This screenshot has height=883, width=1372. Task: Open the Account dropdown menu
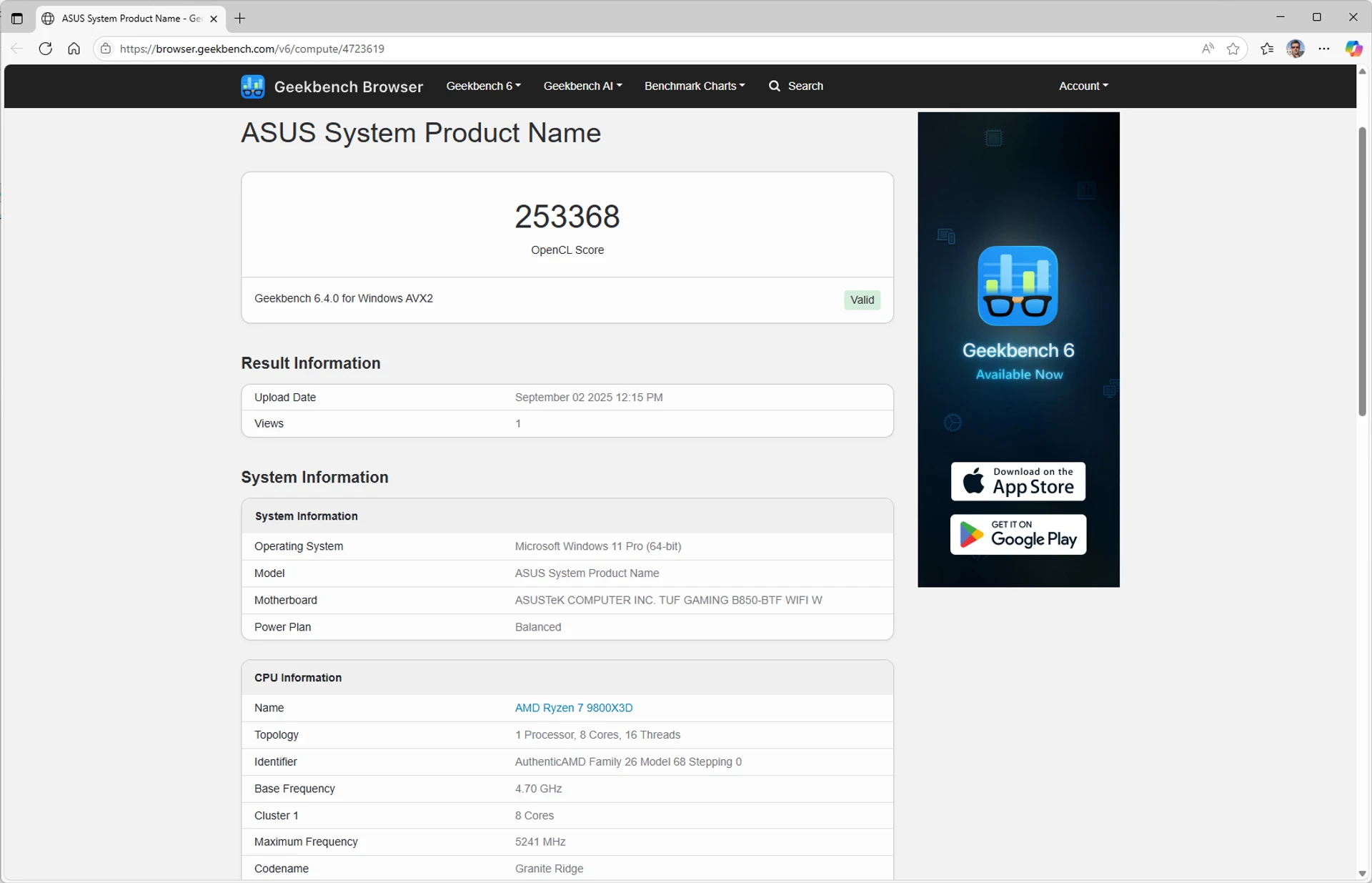pyautogui.click(x=1083, y=86)
